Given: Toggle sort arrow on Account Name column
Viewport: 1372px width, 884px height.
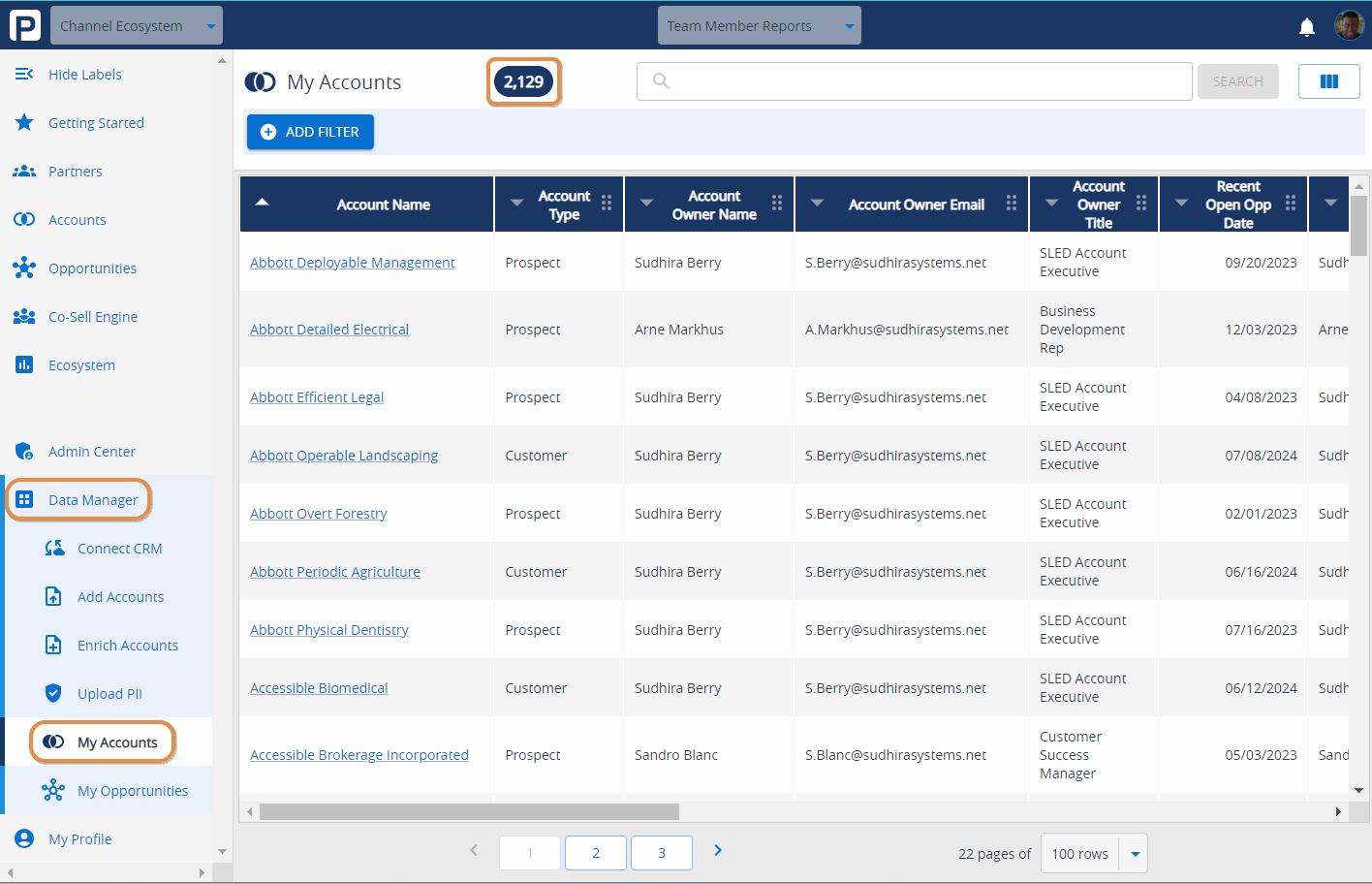Looking at the screenshot, I should 262,202.
